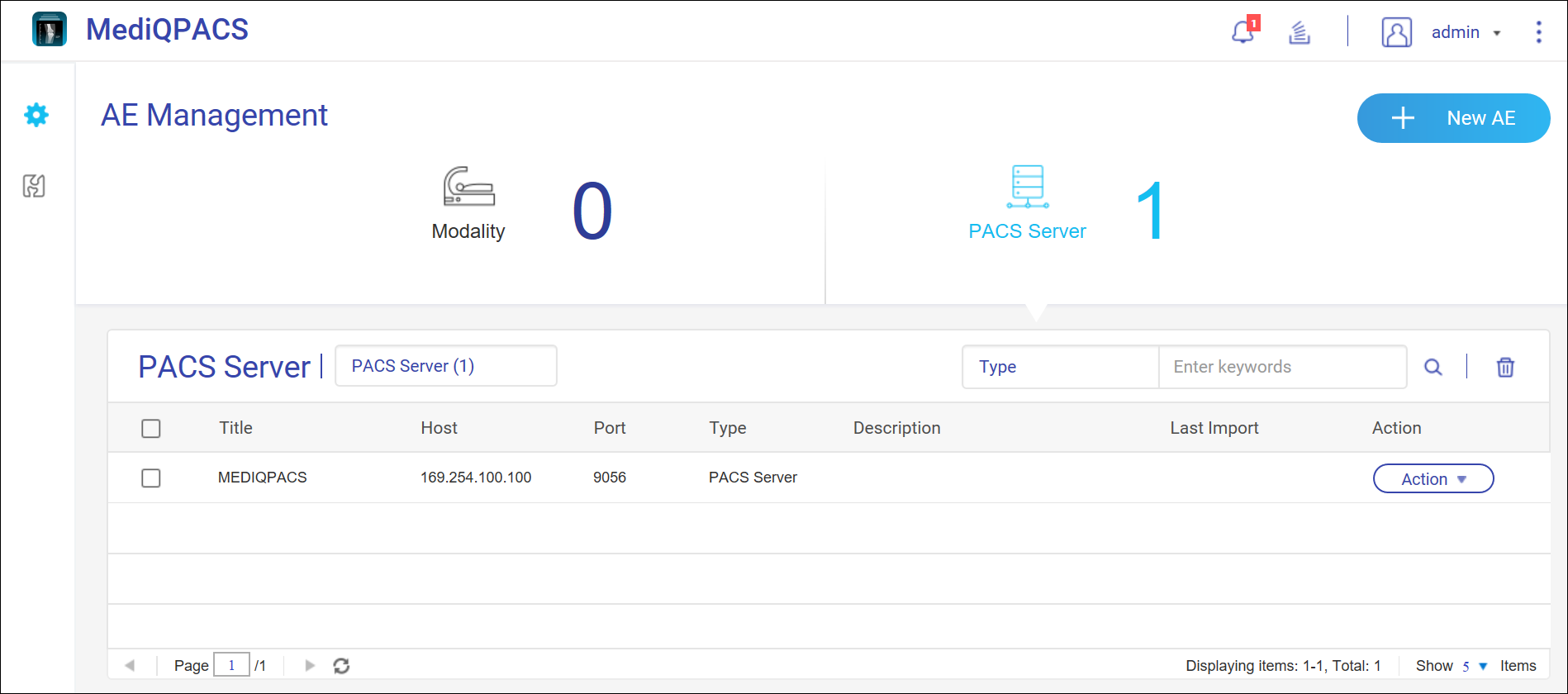
Task: Go to next page arrow
Action: 310,666
